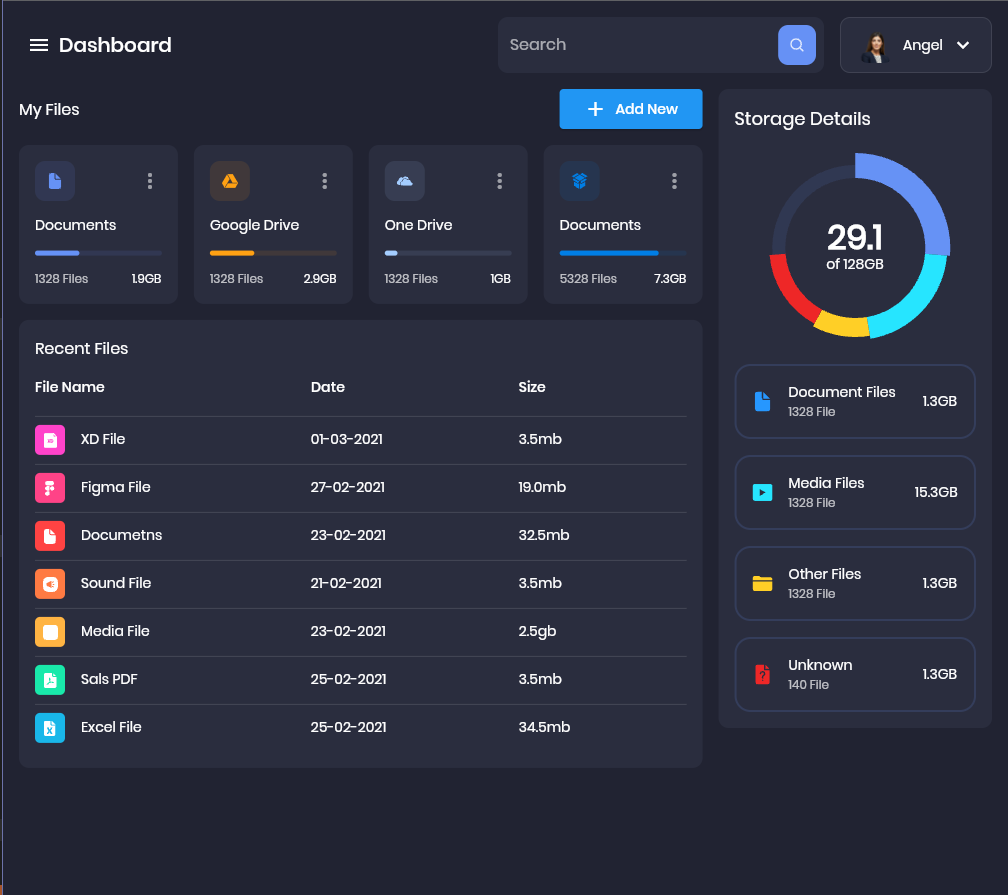Open the One Drive card three-dot menu

[x=500, y=181]
